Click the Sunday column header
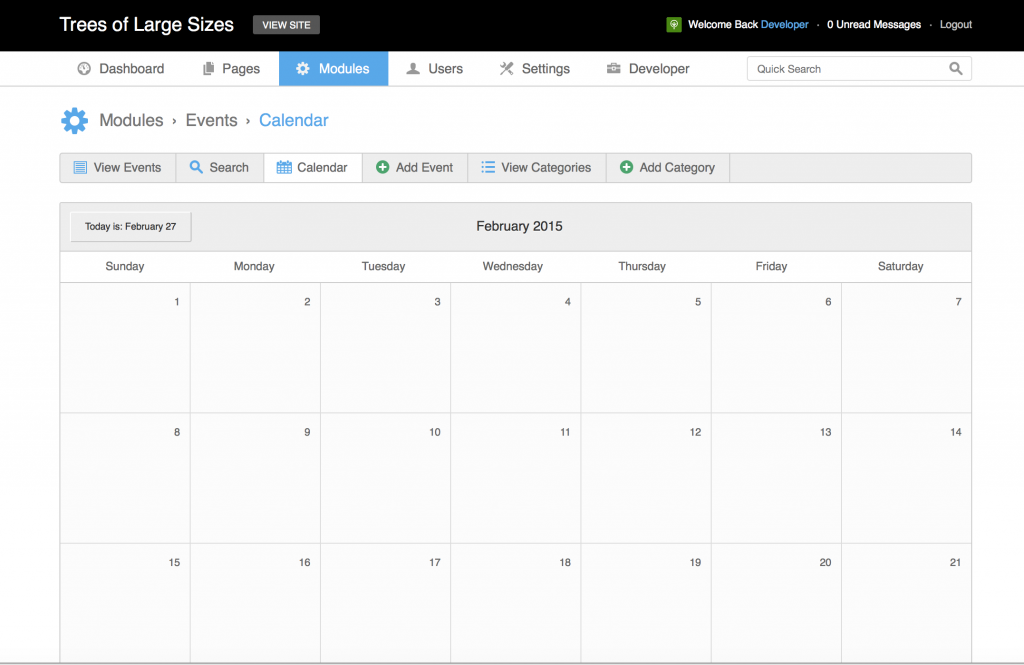This screenshot has height=665, width=1024. tap(125, 267)
